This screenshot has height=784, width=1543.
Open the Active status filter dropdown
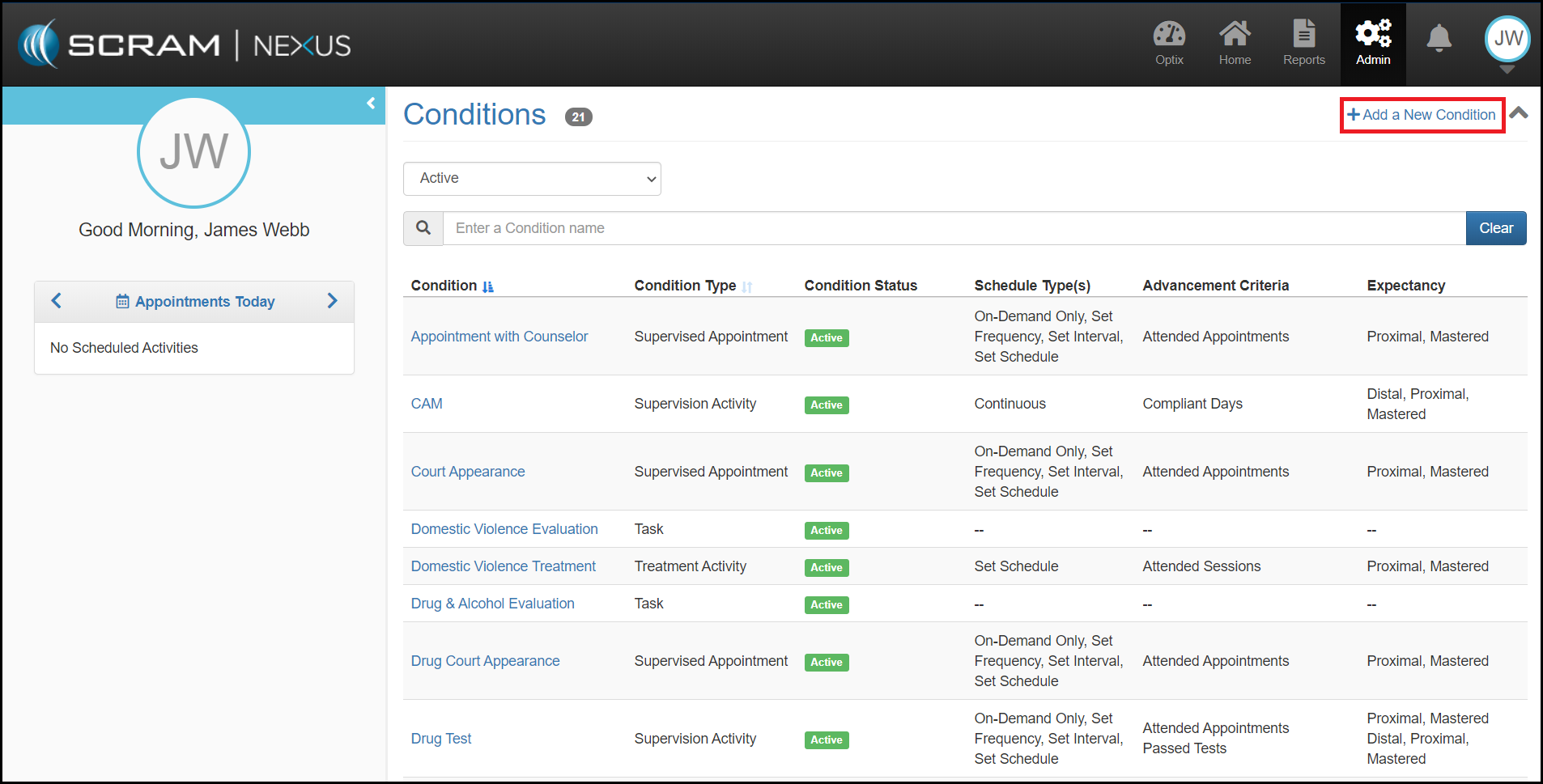point(532,179)
